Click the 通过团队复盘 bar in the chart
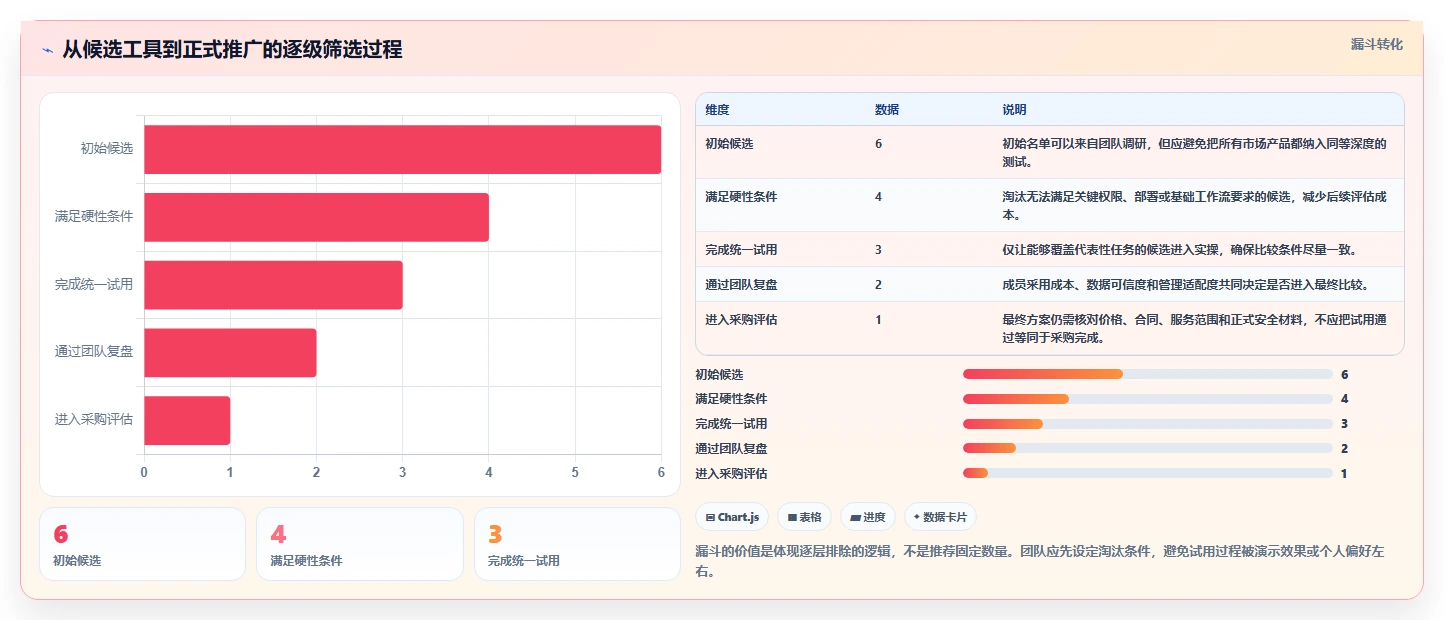The width and height of the screenshot is (1444, 620). point(230,353)
